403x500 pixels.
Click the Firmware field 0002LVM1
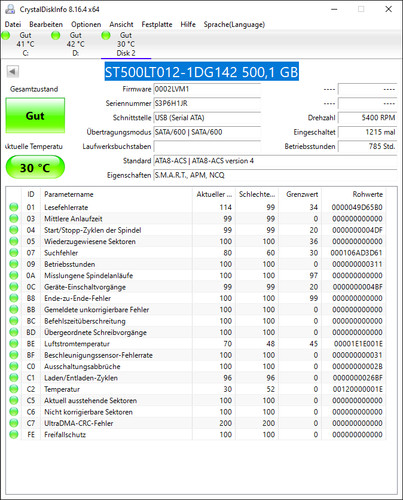coord(207,89)
